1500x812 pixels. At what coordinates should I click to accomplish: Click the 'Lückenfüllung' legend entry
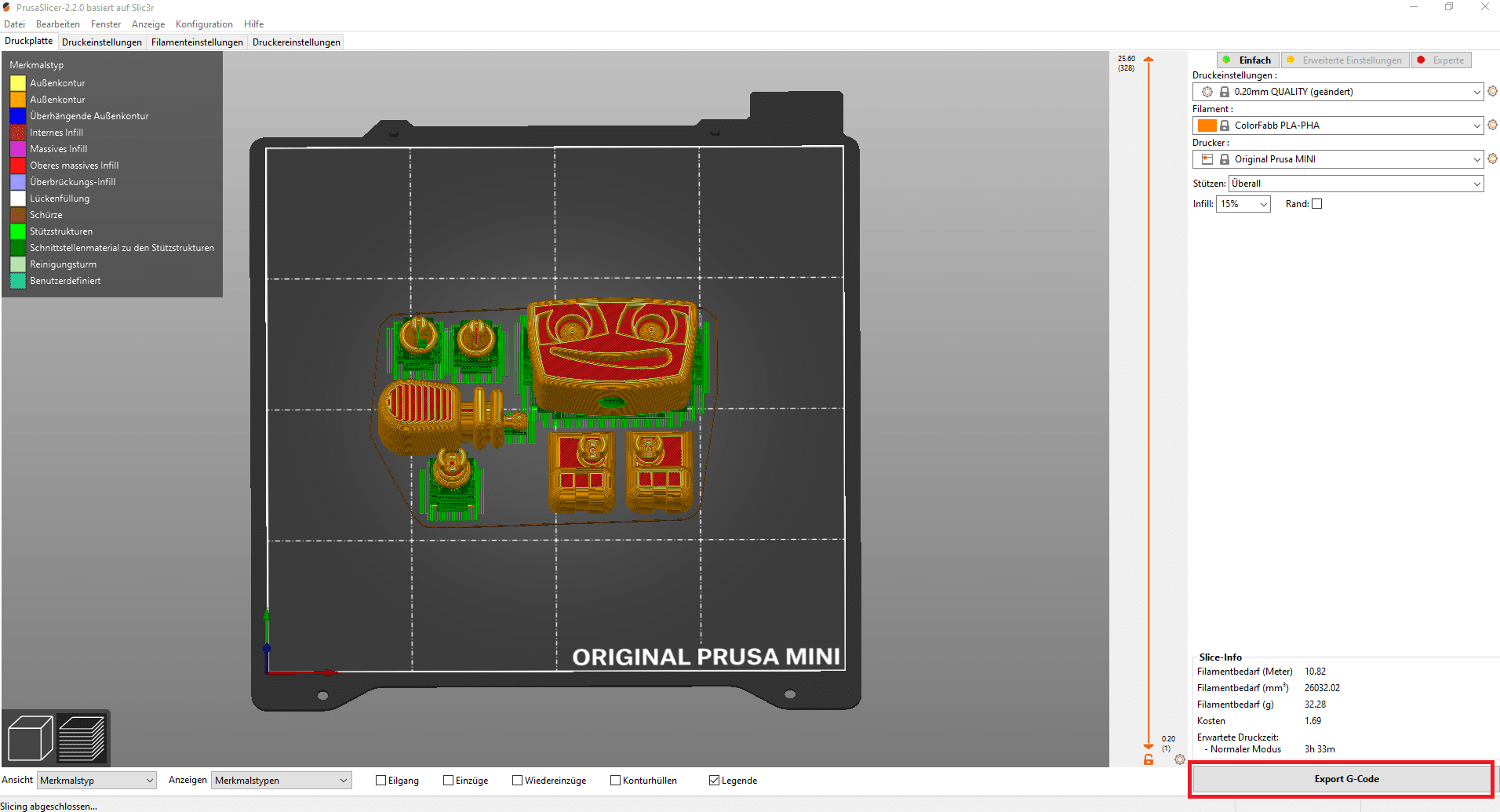(60, 198)
